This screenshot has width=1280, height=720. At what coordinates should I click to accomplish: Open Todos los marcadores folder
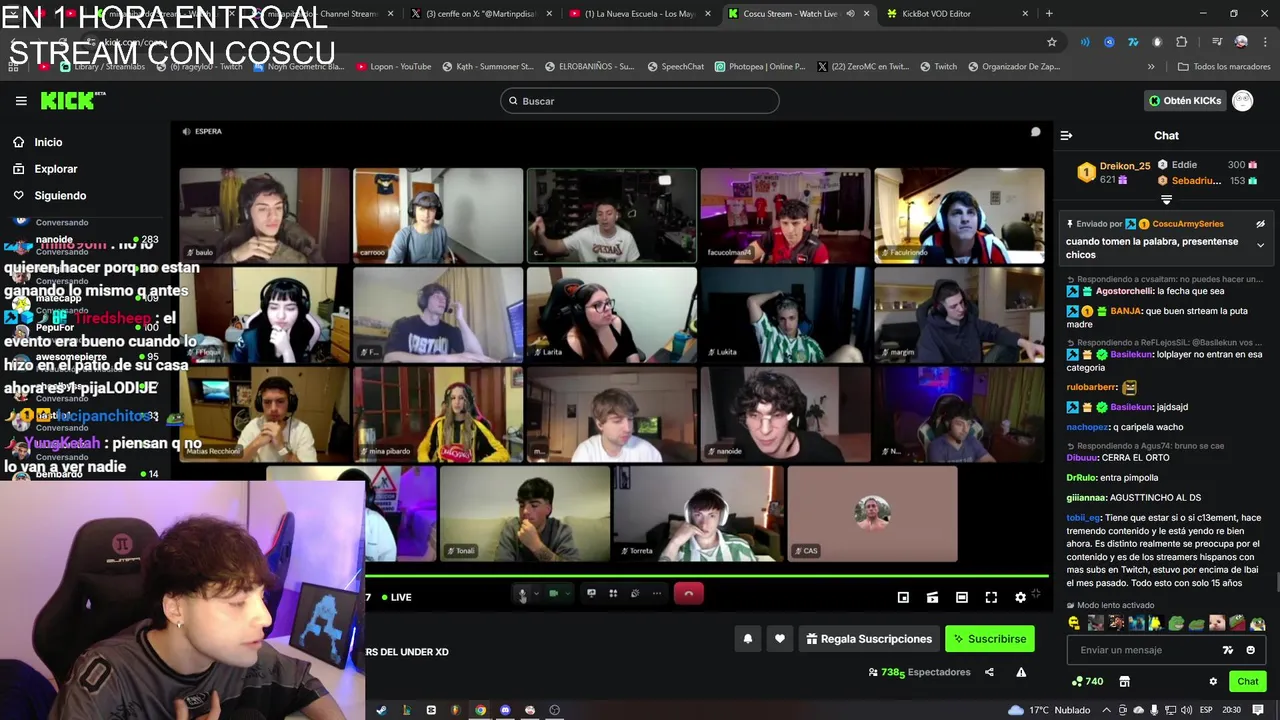[1224, 67]
